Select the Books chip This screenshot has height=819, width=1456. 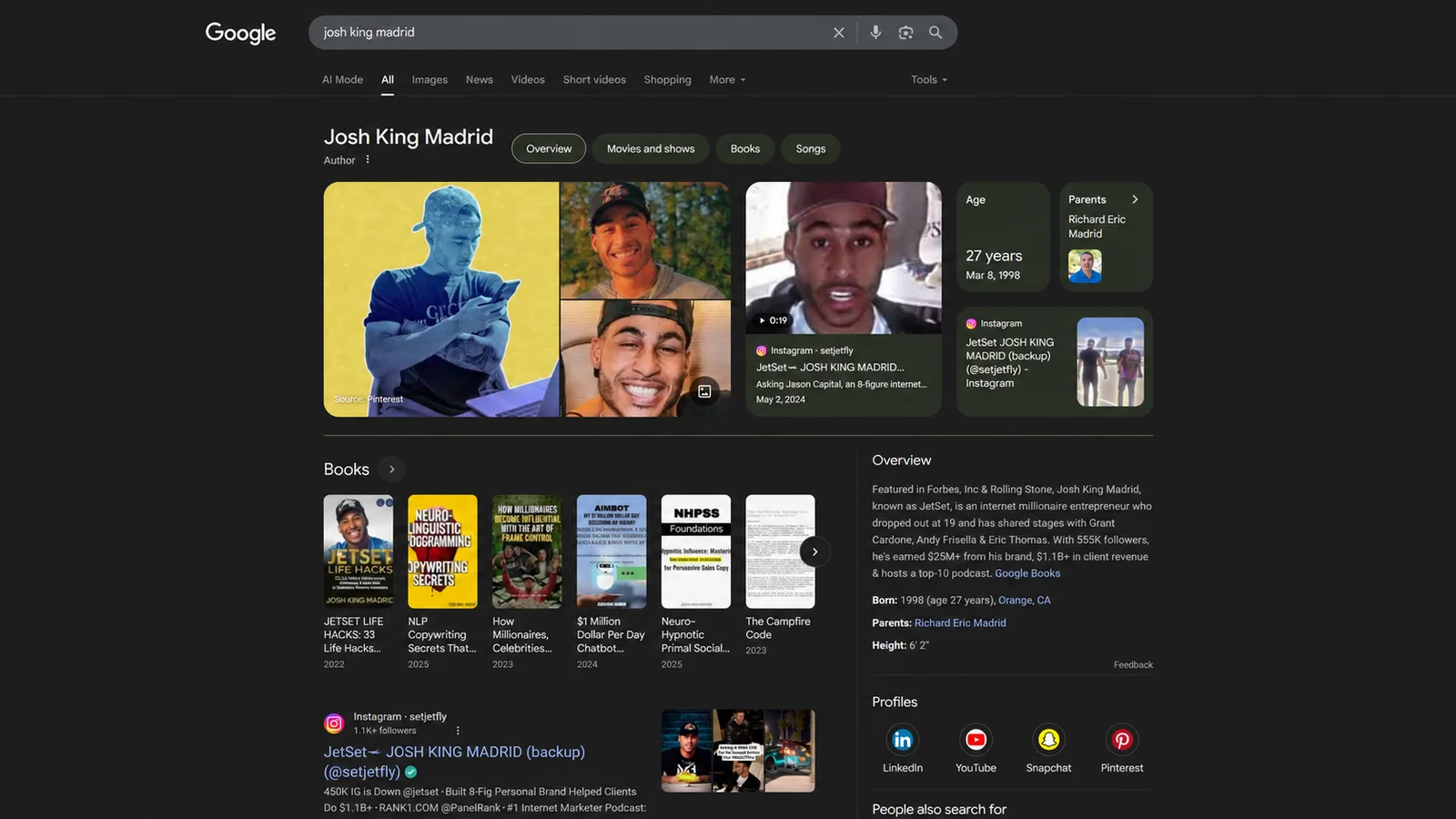[745, 148]
